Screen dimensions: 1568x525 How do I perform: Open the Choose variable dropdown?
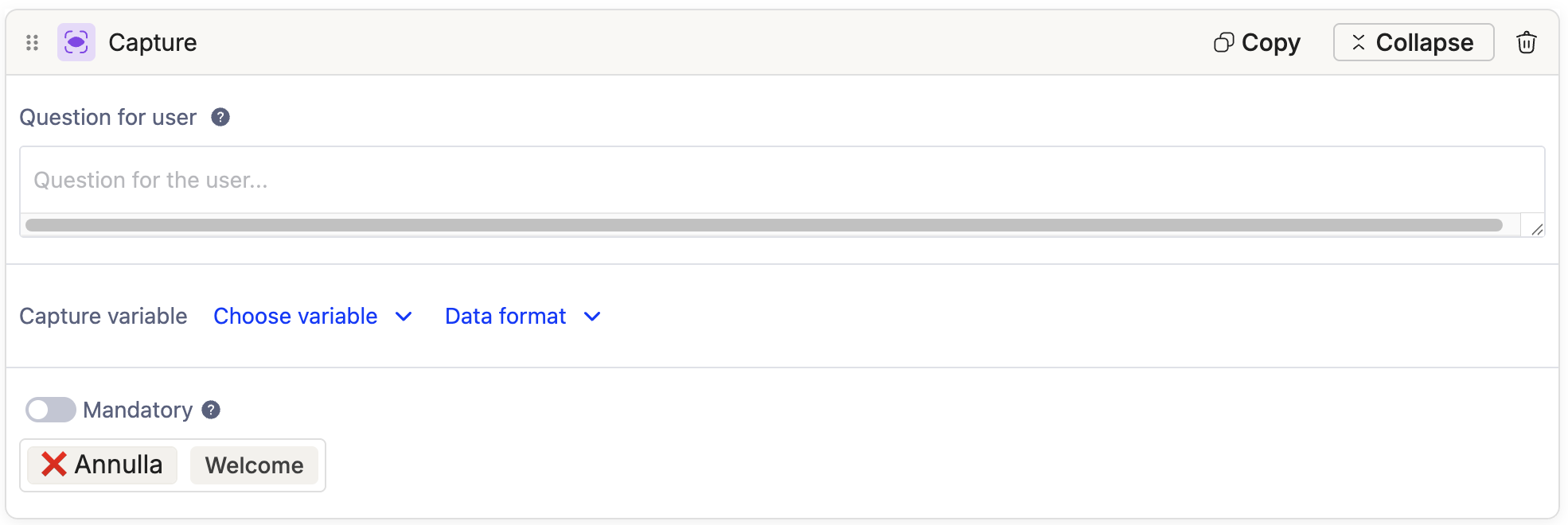[x=295, y=317]
